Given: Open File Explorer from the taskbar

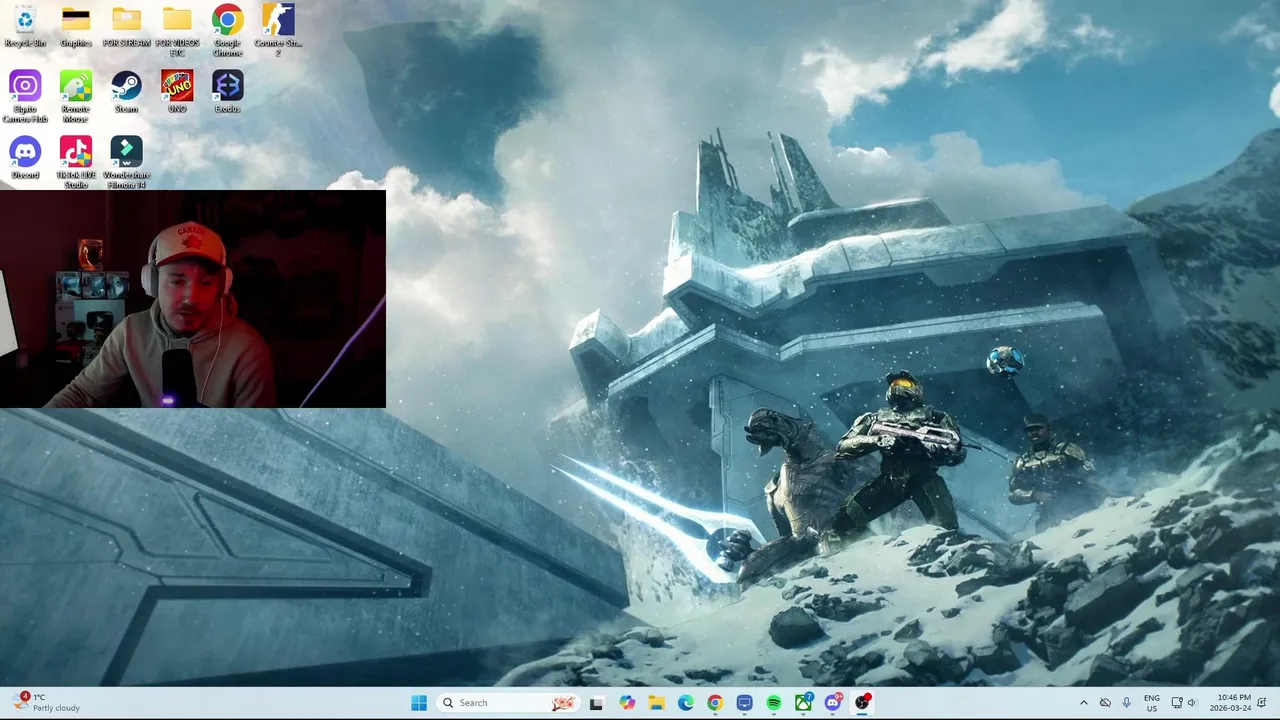Looking at the screenshot, I should click(x=656, y=703).
